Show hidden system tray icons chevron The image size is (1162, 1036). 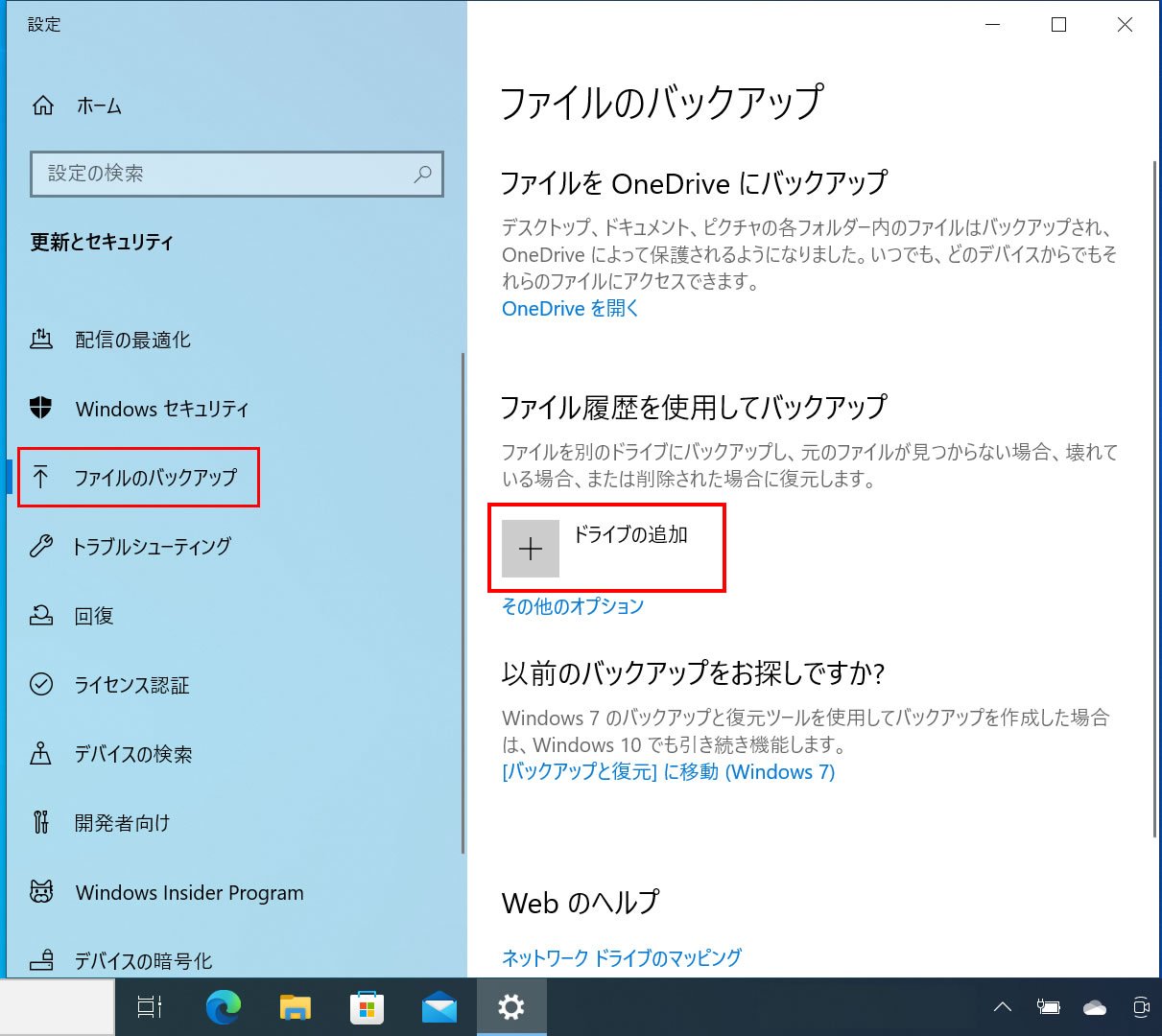coord(1003,1007)
